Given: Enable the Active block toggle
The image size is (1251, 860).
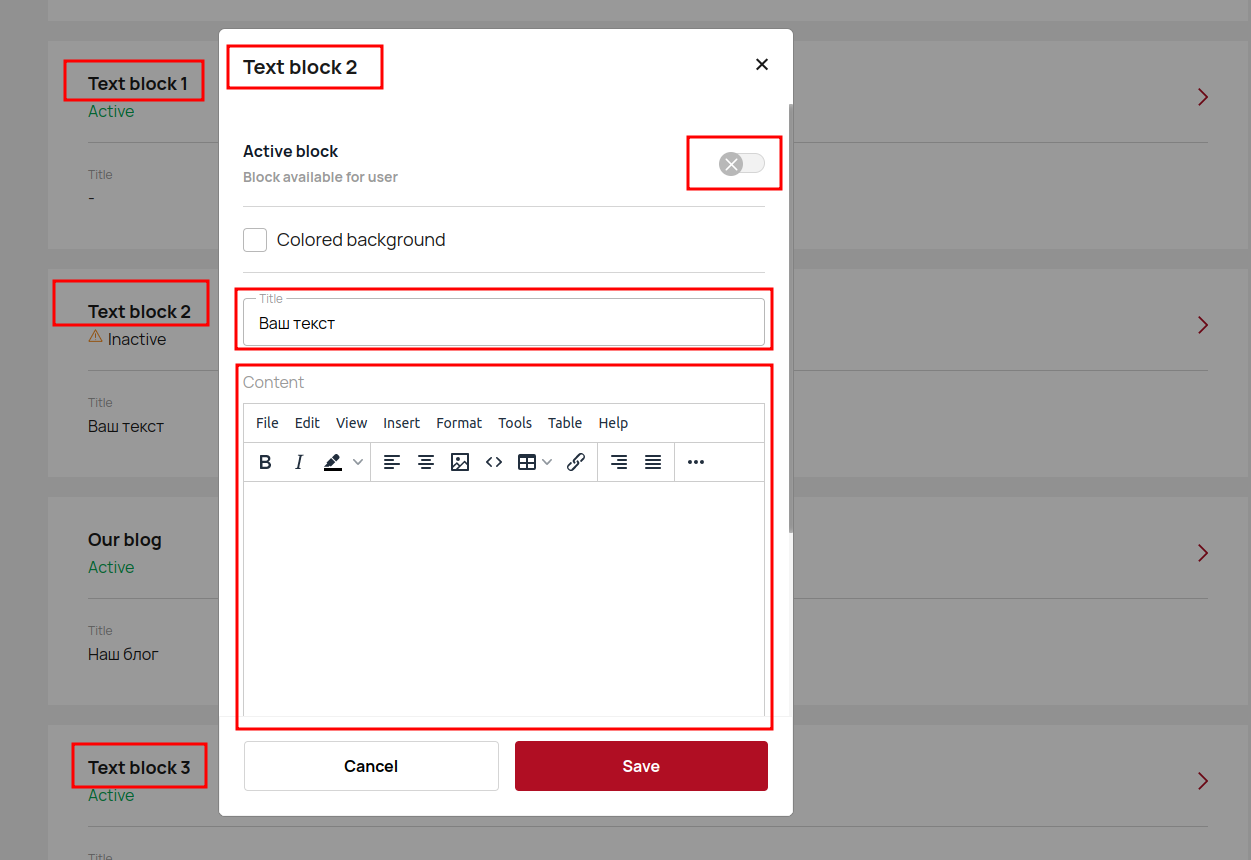Looking at the screenshot, I should [x=741, y=164].
